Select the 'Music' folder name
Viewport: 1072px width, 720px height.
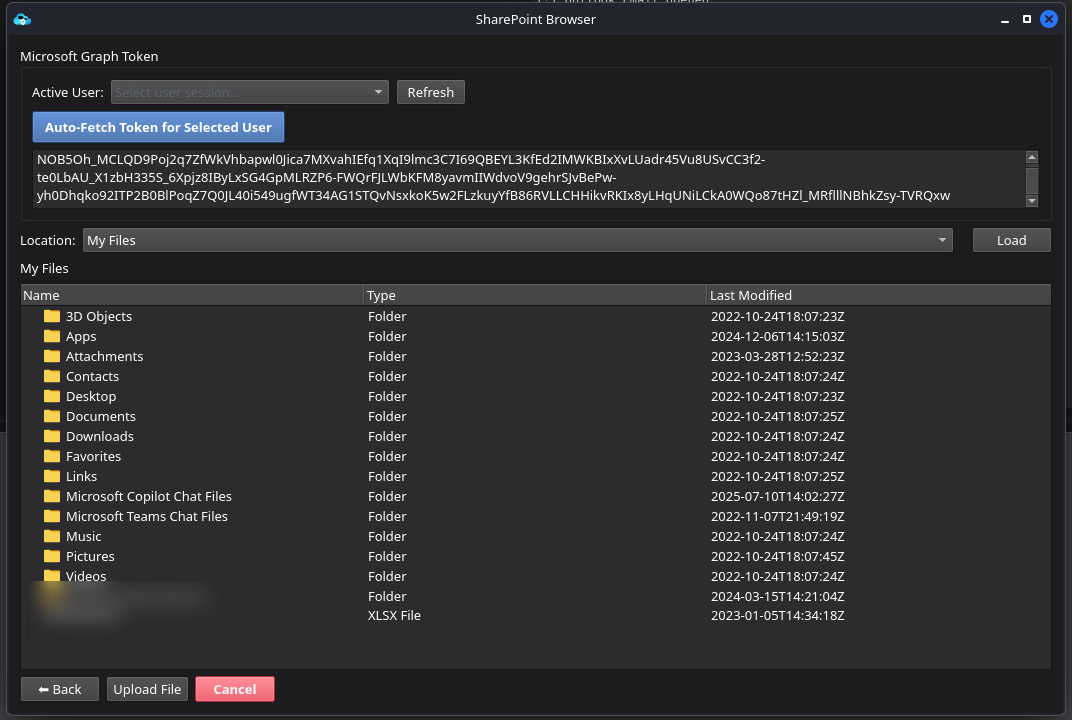[x=83, y=536]
